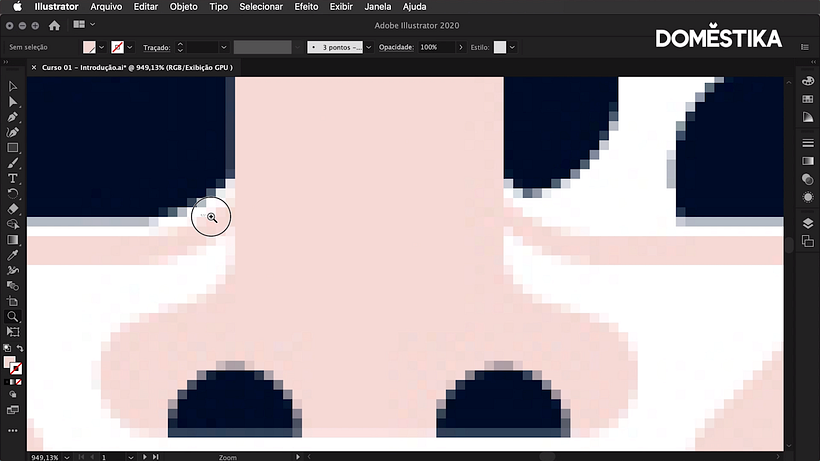
Task: Open the zoom level dropdown 949,13%
Action: pos(66,457)
